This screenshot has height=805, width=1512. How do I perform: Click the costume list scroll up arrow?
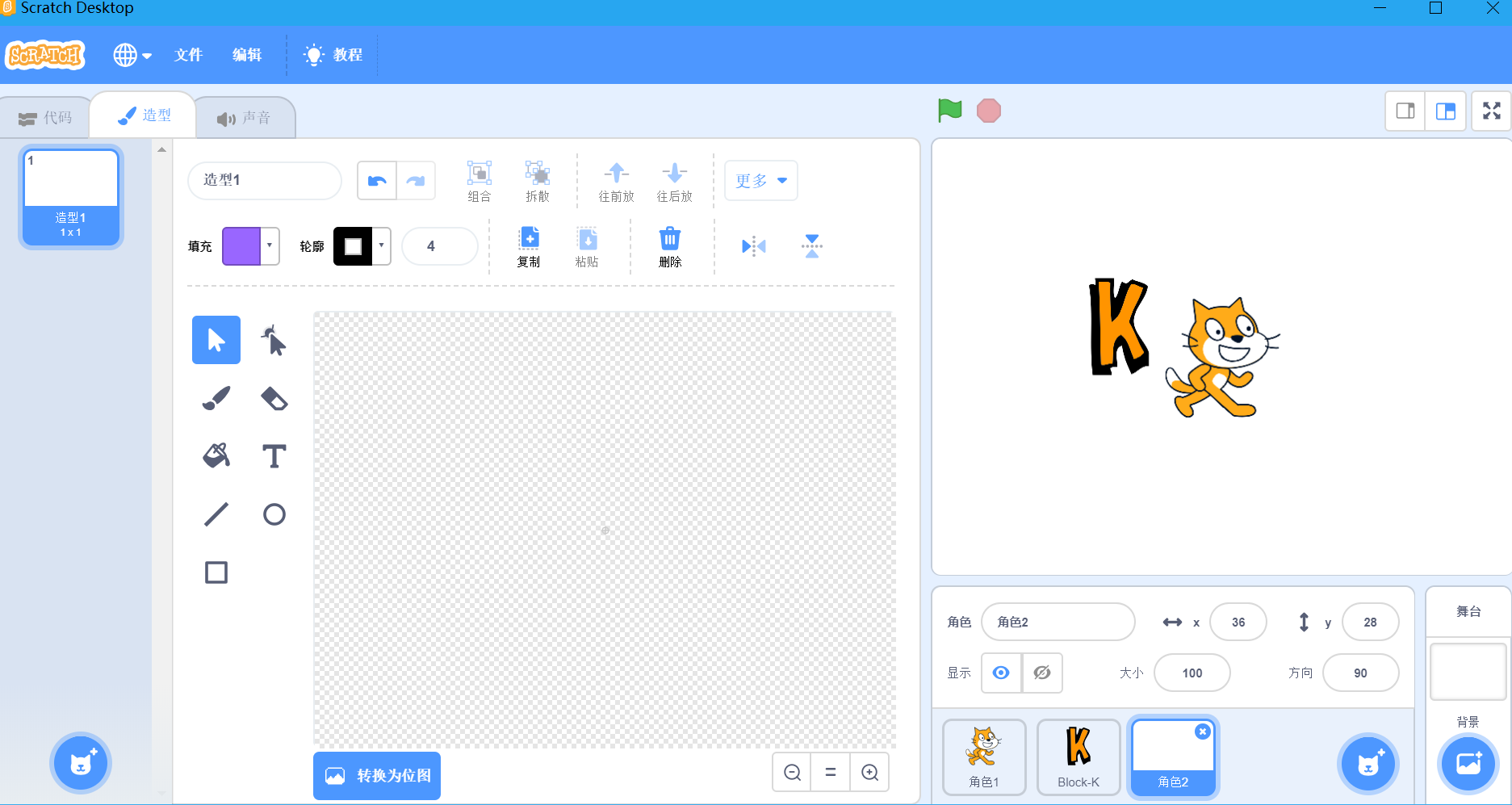pos(161,149)
